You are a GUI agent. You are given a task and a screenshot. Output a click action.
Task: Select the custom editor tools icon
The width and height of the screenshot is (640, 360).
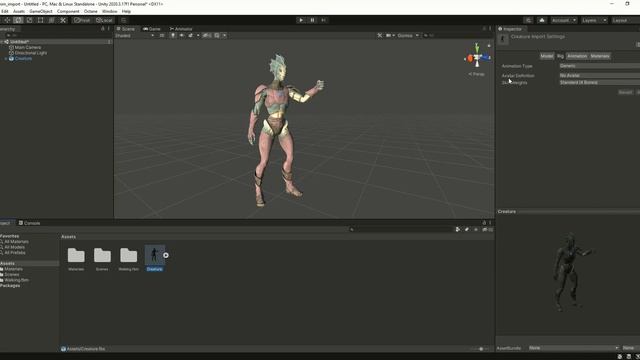(63, 20)
